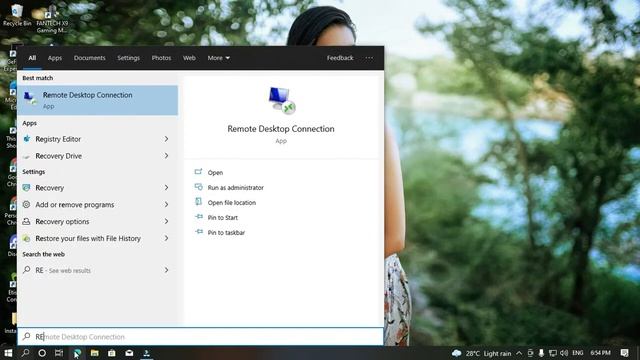The height and width of the screenshot is (360, 640).
Task: Click the search text input field
Action: pos(200,337)
